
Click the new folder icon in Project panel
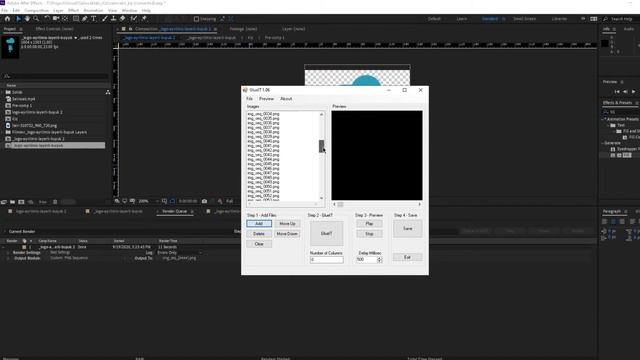click(13, 202)
